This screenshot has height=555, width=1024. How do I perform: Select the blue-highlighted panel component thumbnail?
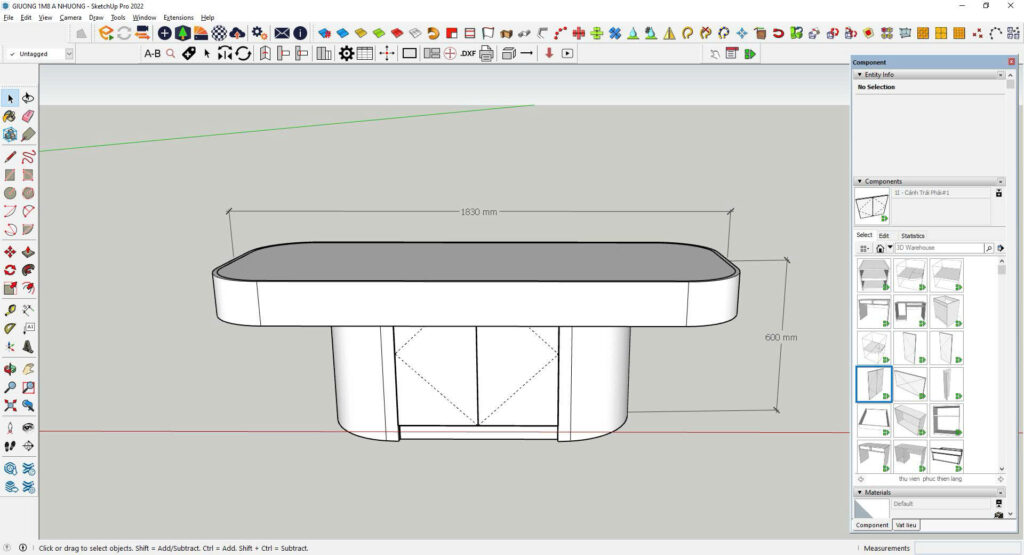pyautogui.click(x=874, y=384)
